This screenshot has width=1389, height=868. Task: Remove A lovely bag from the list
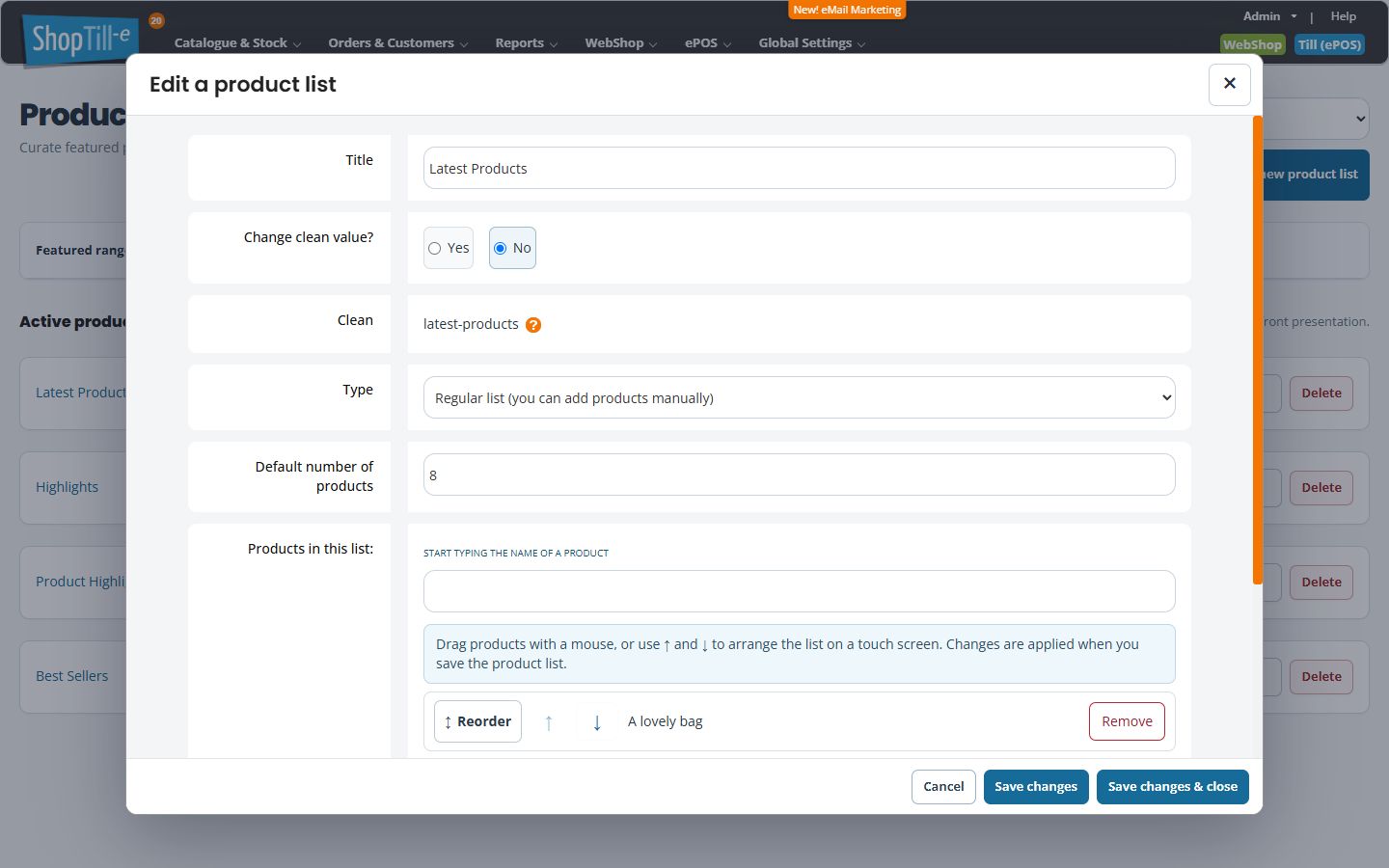[x=1127, y=721]
